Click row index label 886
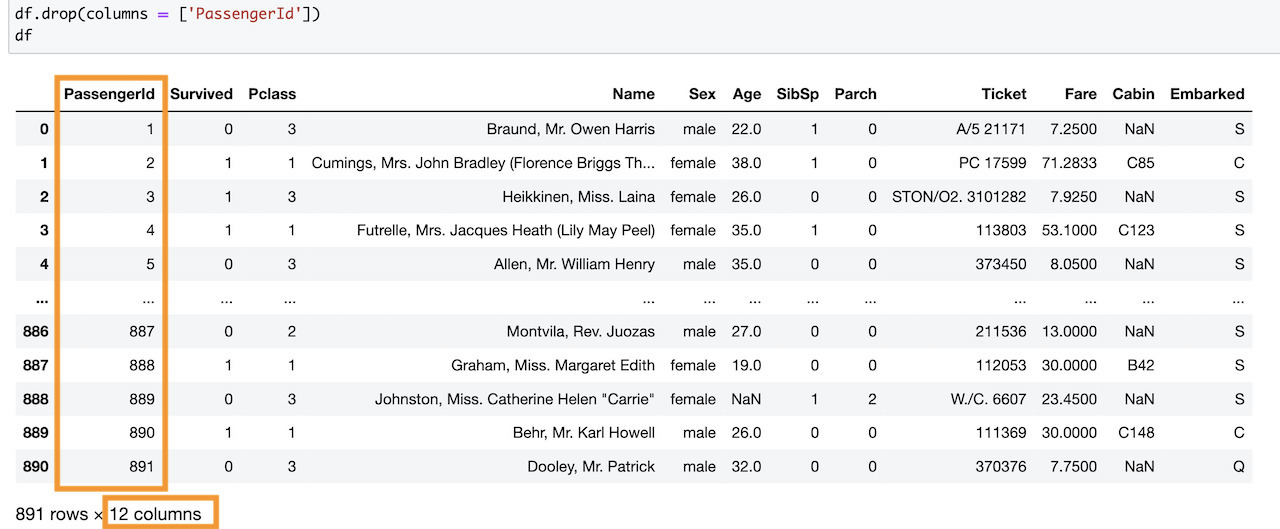This screenshot has width=1280, height=529. (35, 332)
